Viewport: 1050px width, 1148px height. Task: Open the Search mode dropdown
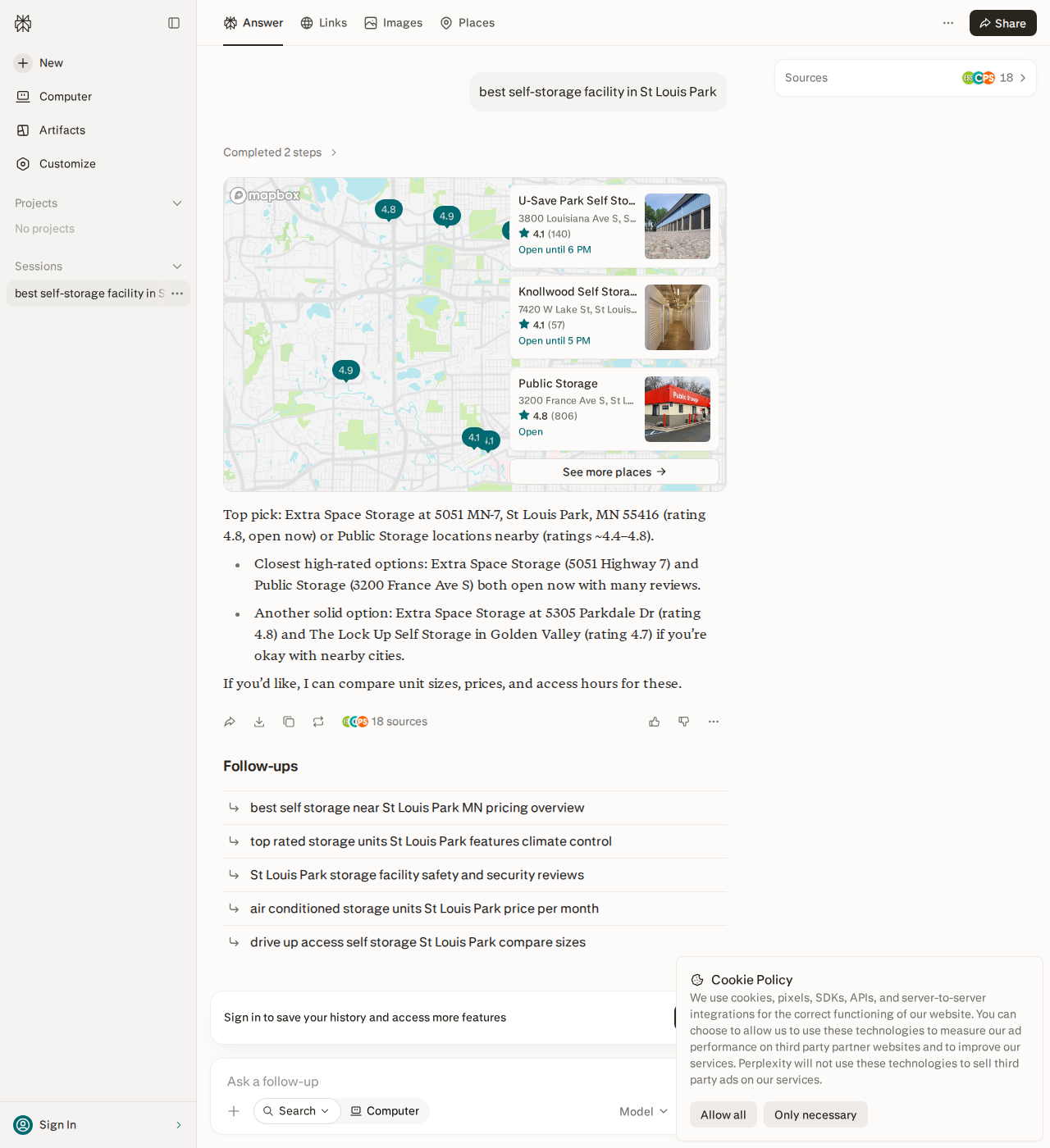[297, 1111]
